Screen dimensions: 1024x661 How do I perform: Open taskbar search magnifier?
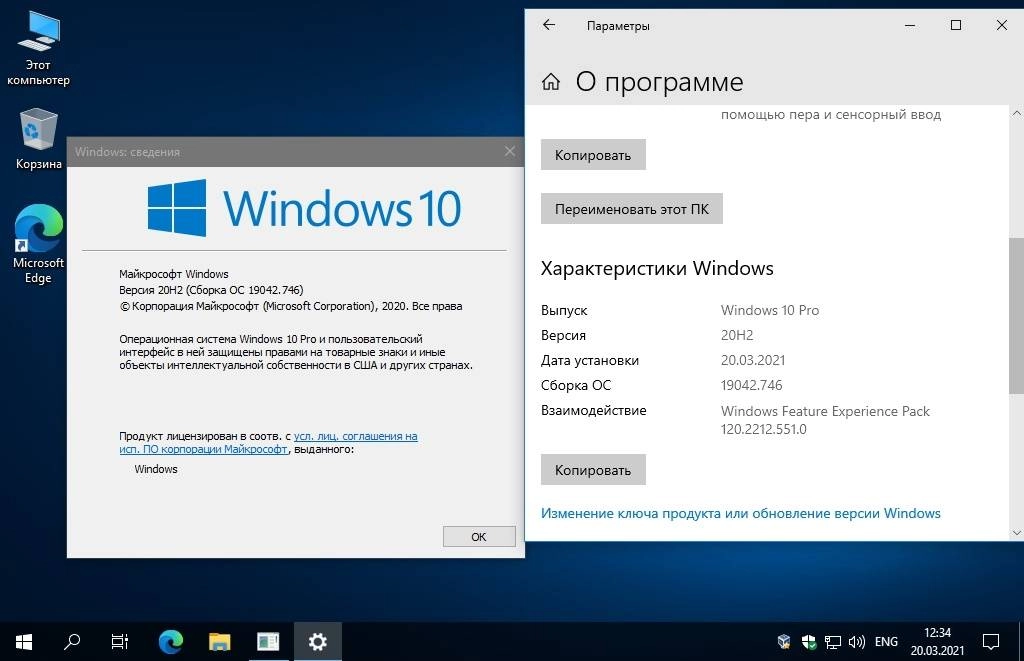pos(72,642)
